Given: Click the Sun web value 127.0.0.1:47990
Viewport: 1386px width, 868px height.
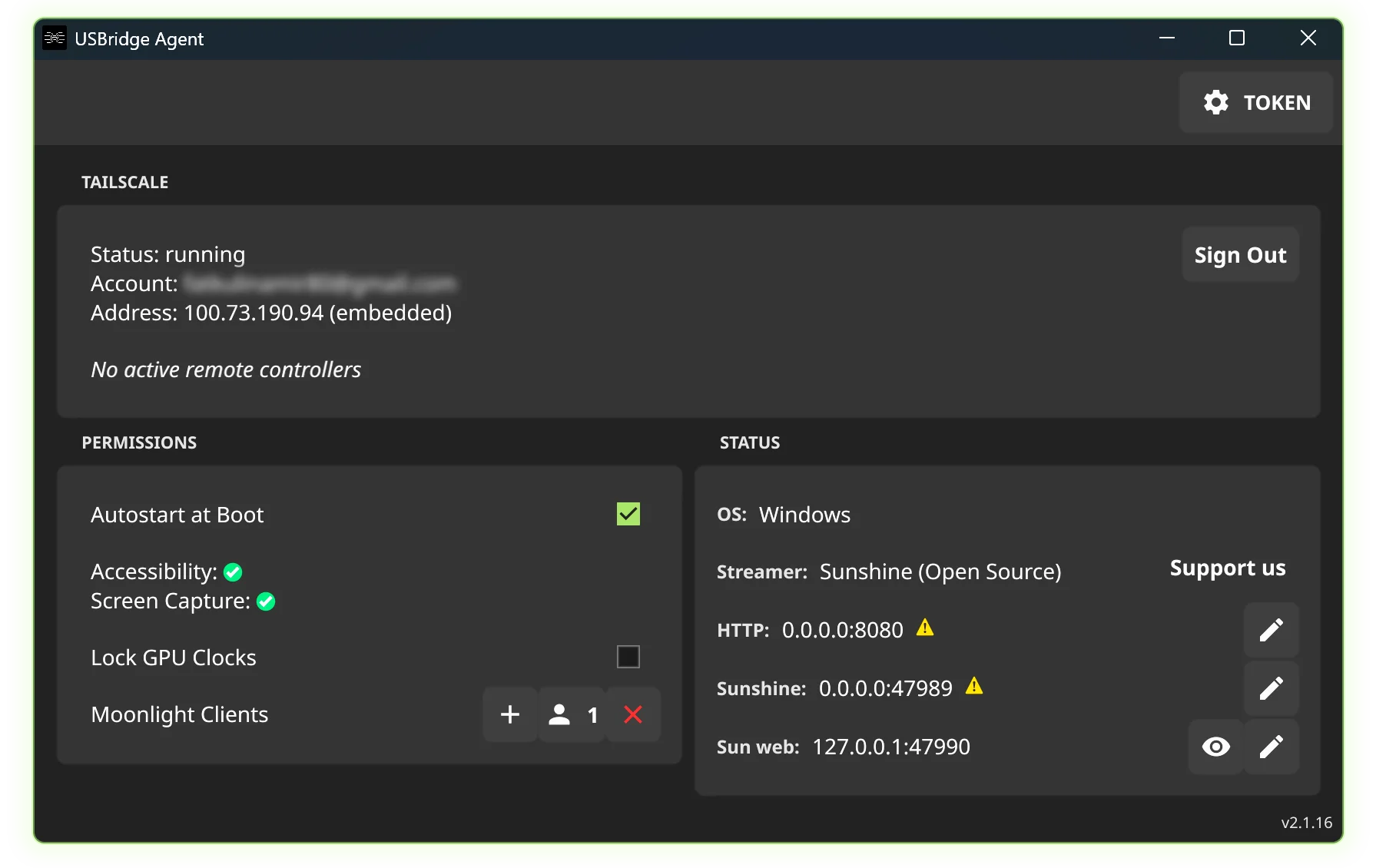Looking at the screenshot, I should point(891,747).
